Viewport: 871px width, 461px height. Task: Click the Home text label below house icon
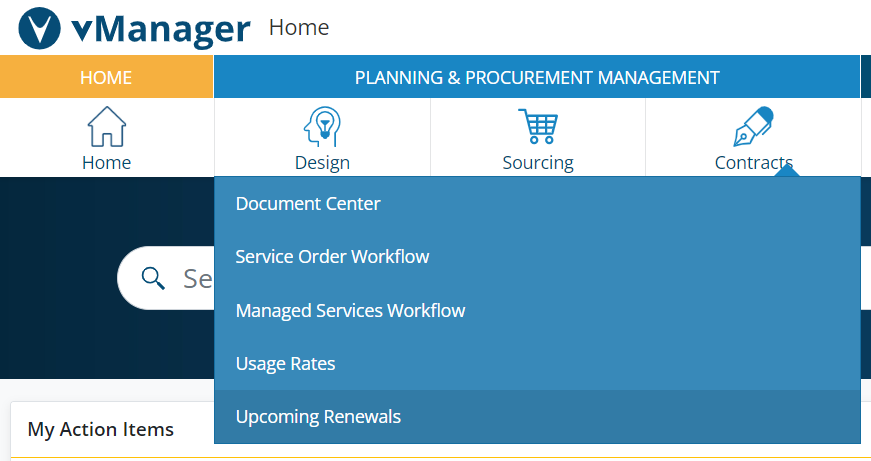[106, 163]
